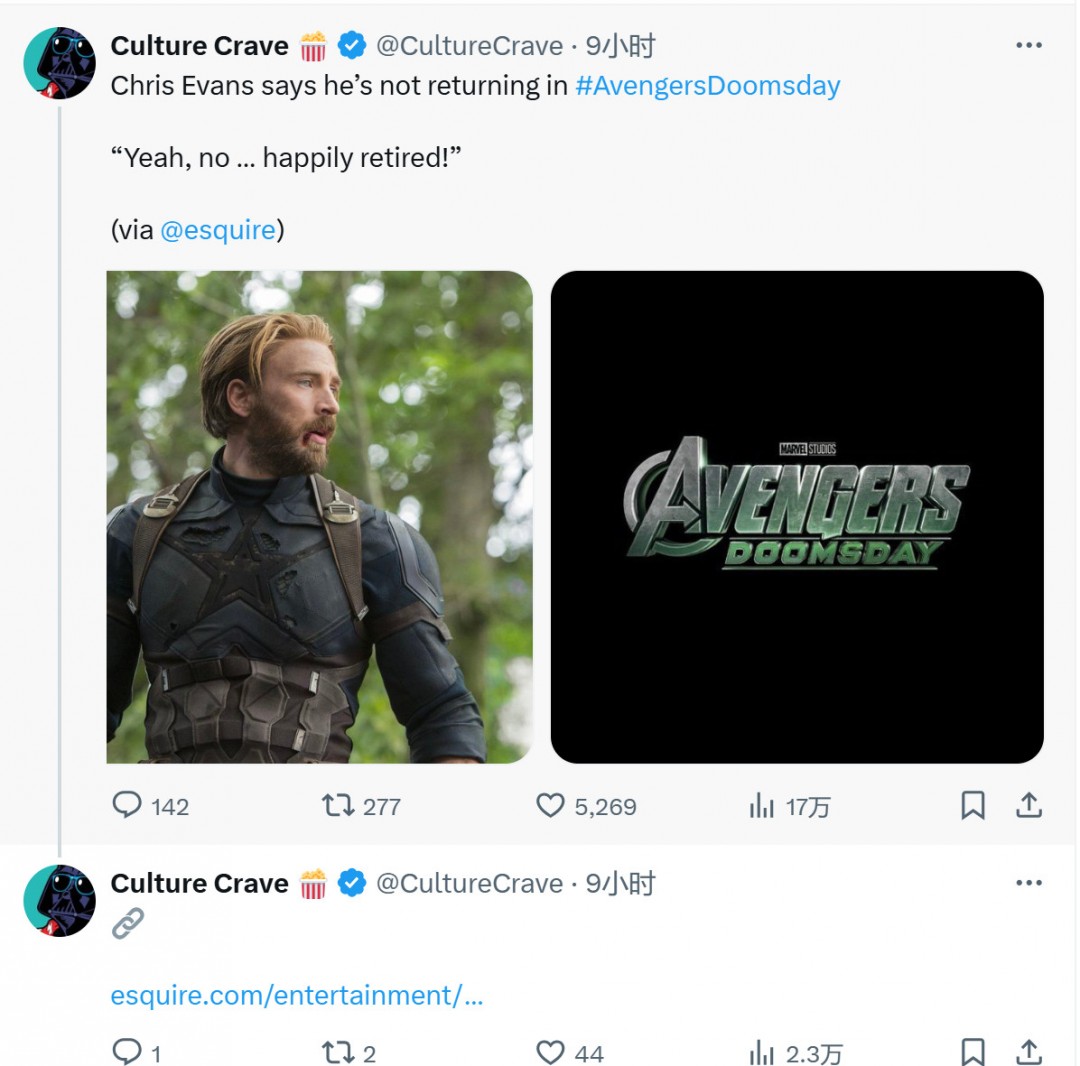Share the first tweet via share icon
The image size is (1080, 1066).
(1028, 805)
